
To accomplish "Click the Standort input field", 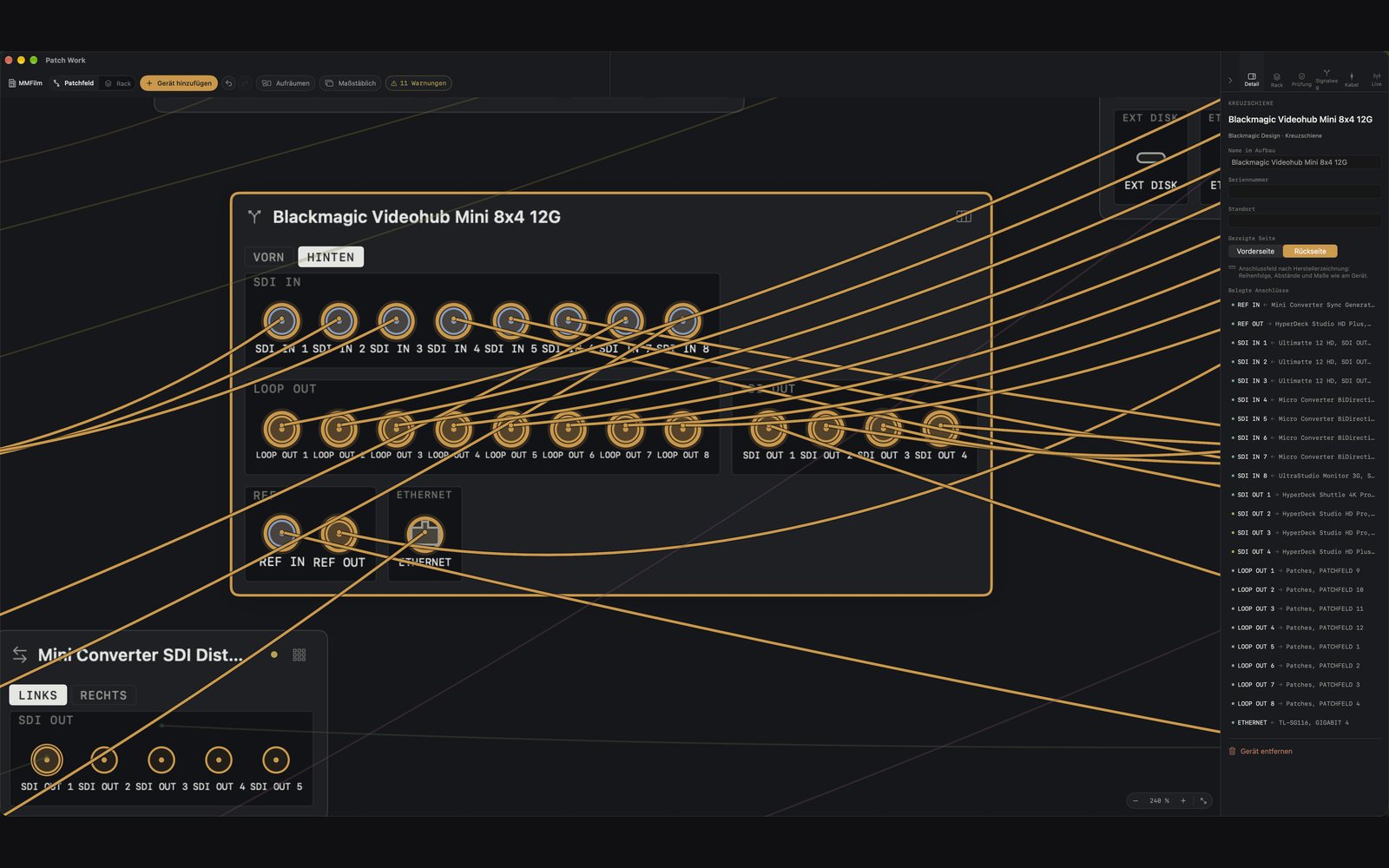I will click(x=1304, y=220).
